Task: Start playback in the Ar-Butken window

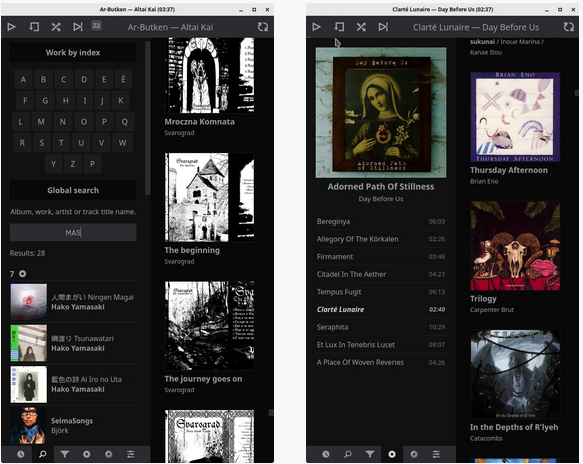Action: (x=12, y=27)
